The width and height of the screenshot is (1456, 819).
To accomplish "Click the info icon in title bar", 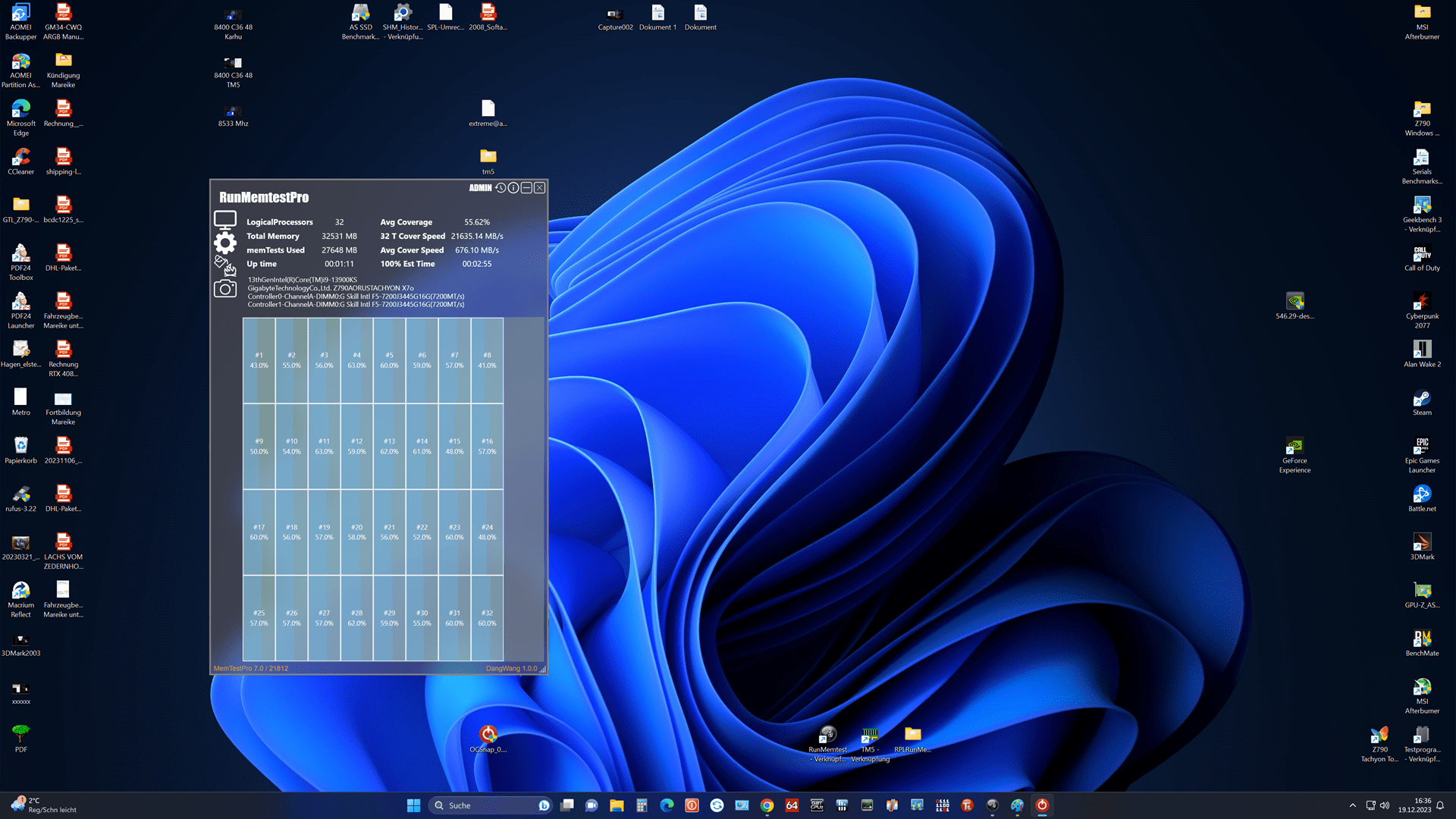I will coord(513,188).
